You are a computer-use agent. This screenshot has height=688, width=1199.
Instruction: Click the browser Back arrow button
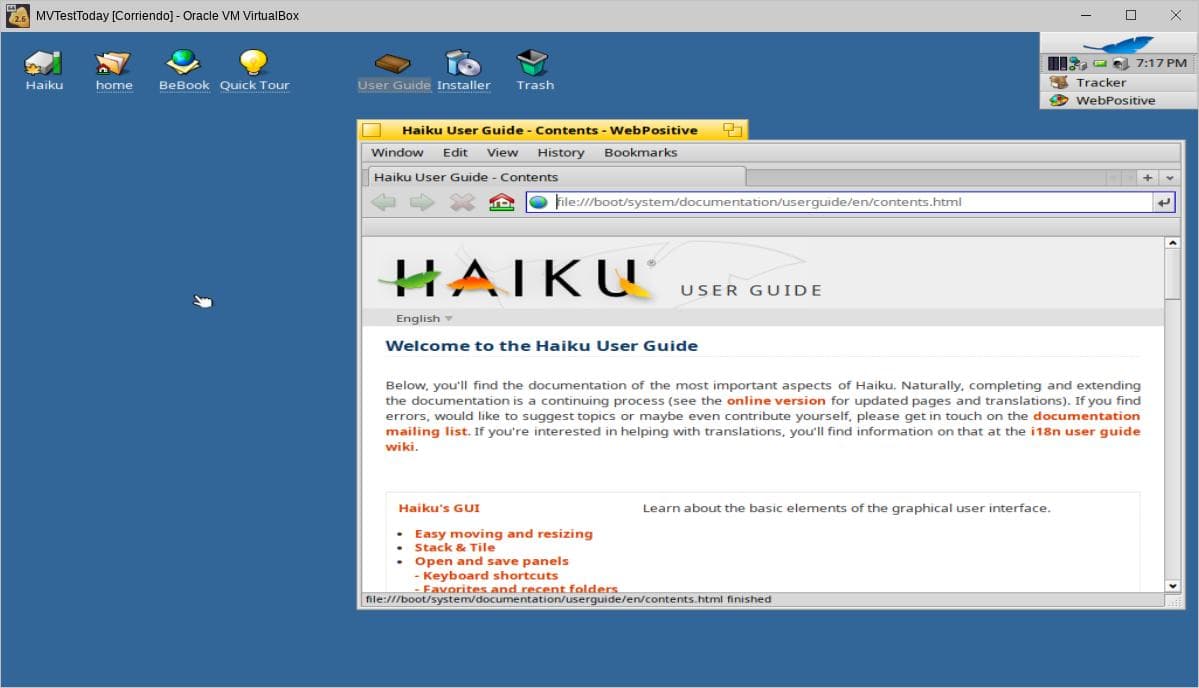click(383, 202)
